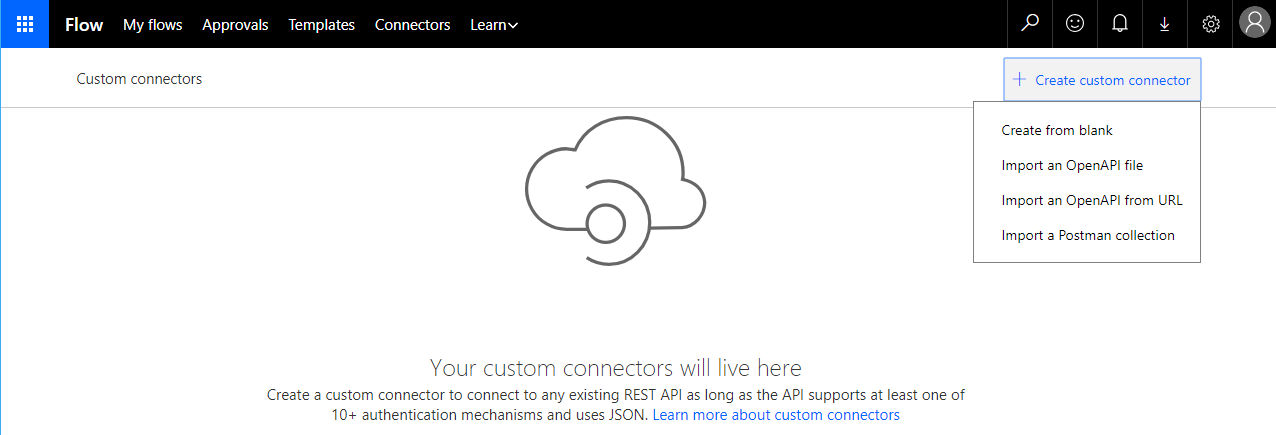This screenshot has height=435, width=1276.
Task: Expand the Learn dropdown menu
Action: pos(494,25)
